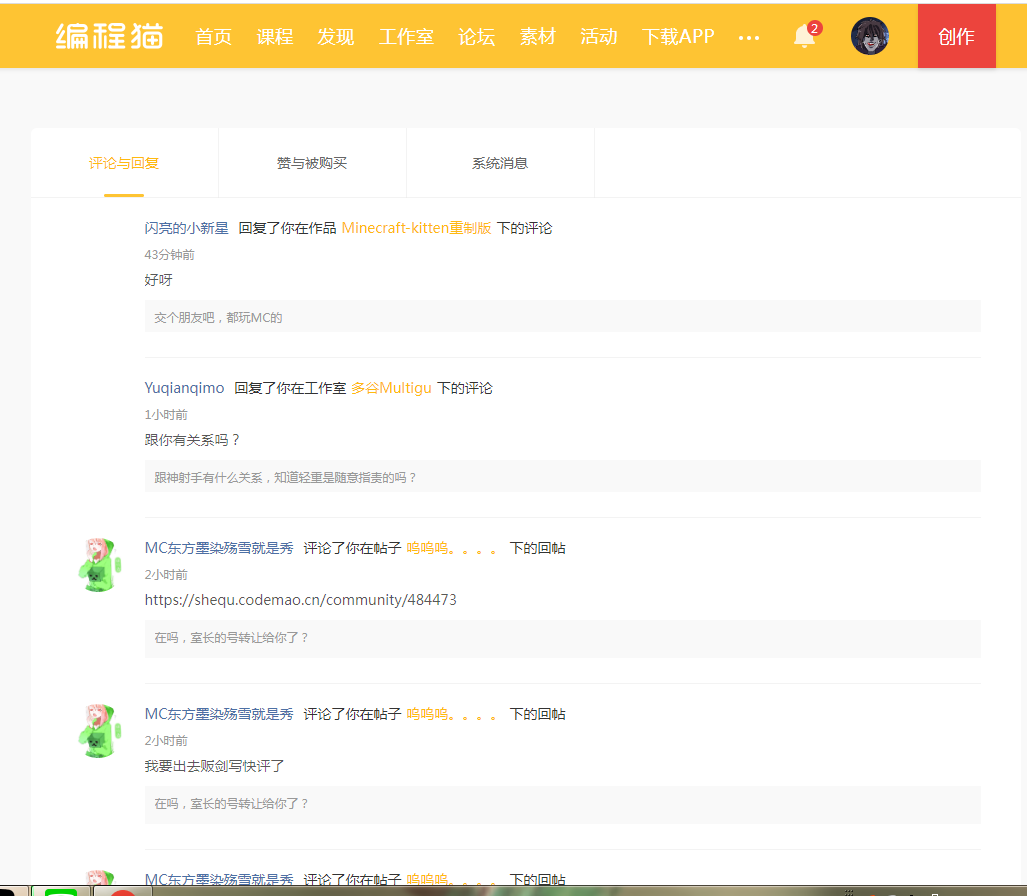Click the 43分钟前 timestamp
Image resolution: width=1027 pixels, height=896 pixels.
tap(170, 255)
